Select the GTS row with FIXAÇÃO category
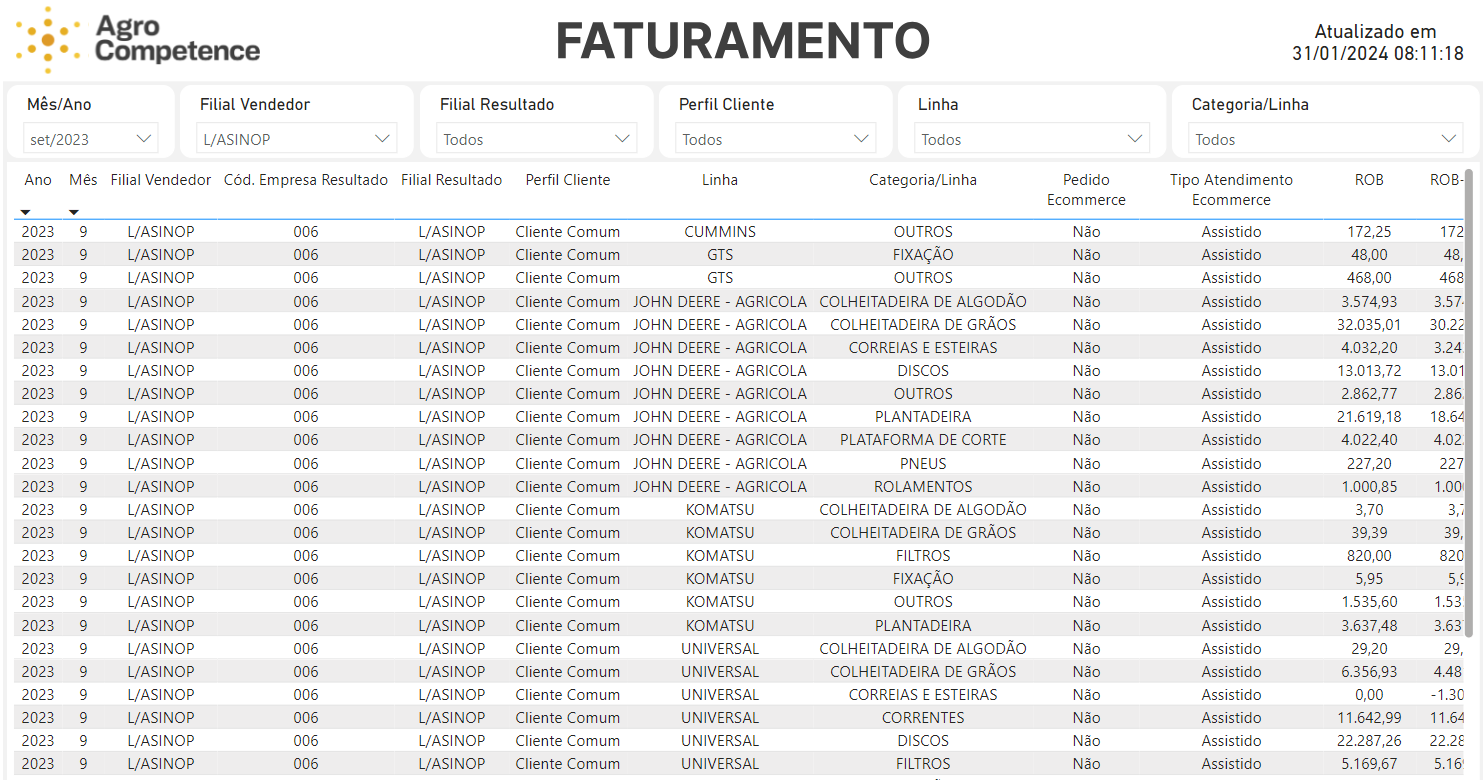 (x=738, y=255)
